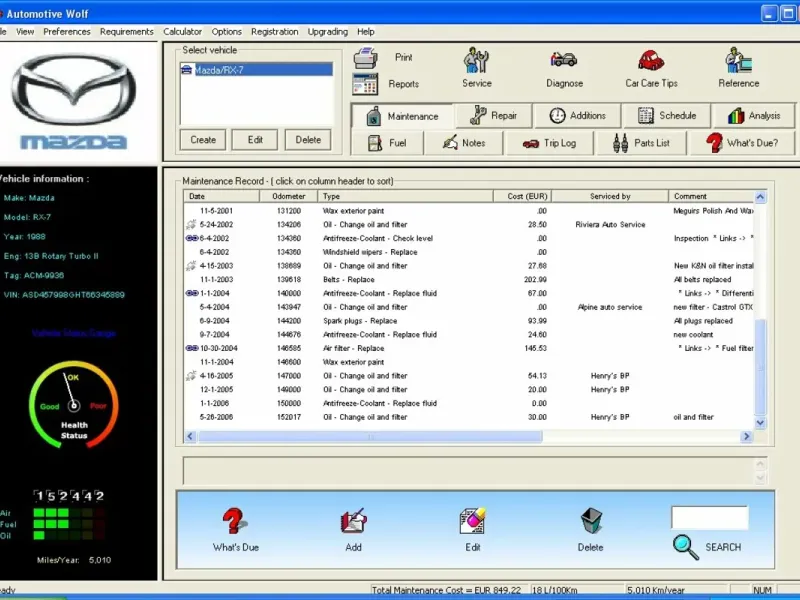Open the Reference icon
Viewport: 800px width, 600px height.
739,61
